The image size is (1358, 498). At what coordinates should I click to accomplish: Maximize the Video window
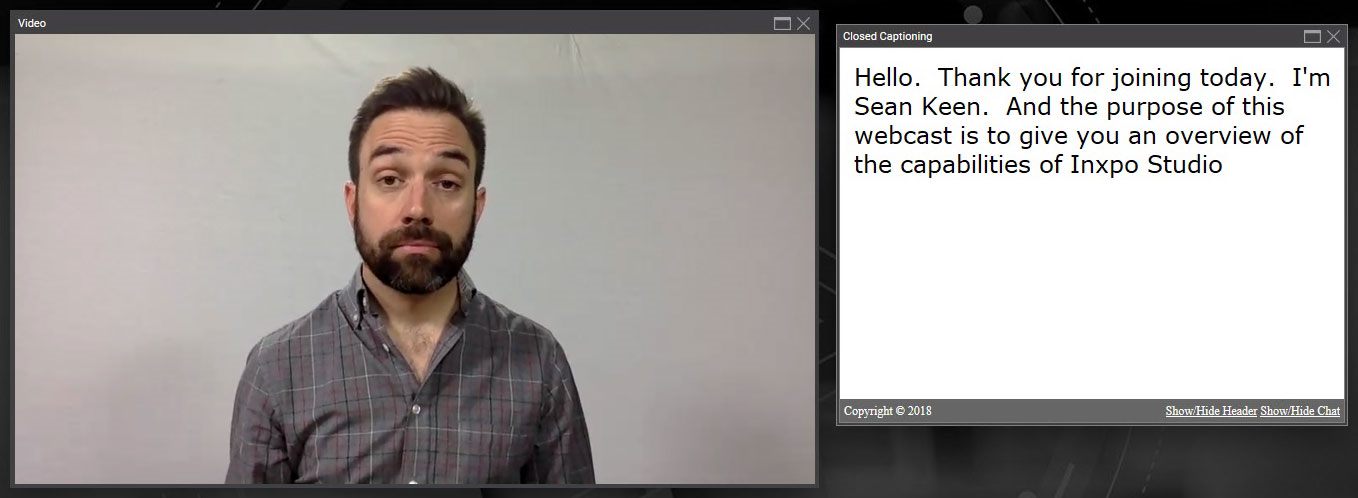pos(782,23)
